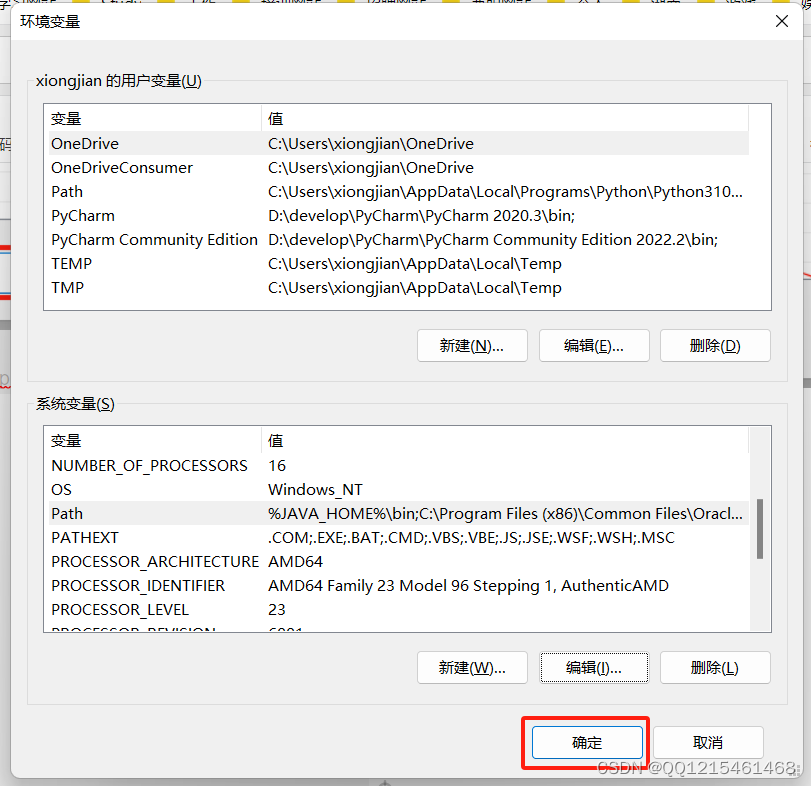The width and height of the screenshot is (811, 786).
Task: Select the TEMP user variable
Action: pyautogui.click(x=399, y=264)
